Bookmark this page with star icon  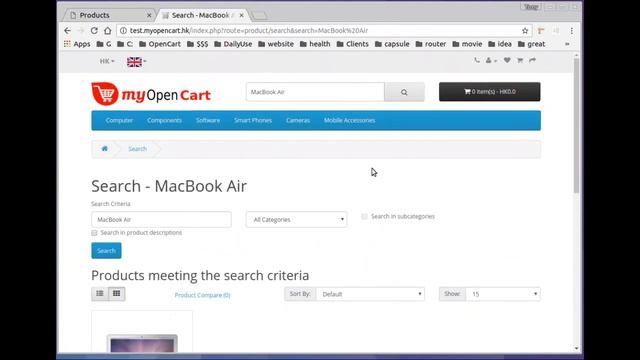point(525,31)
